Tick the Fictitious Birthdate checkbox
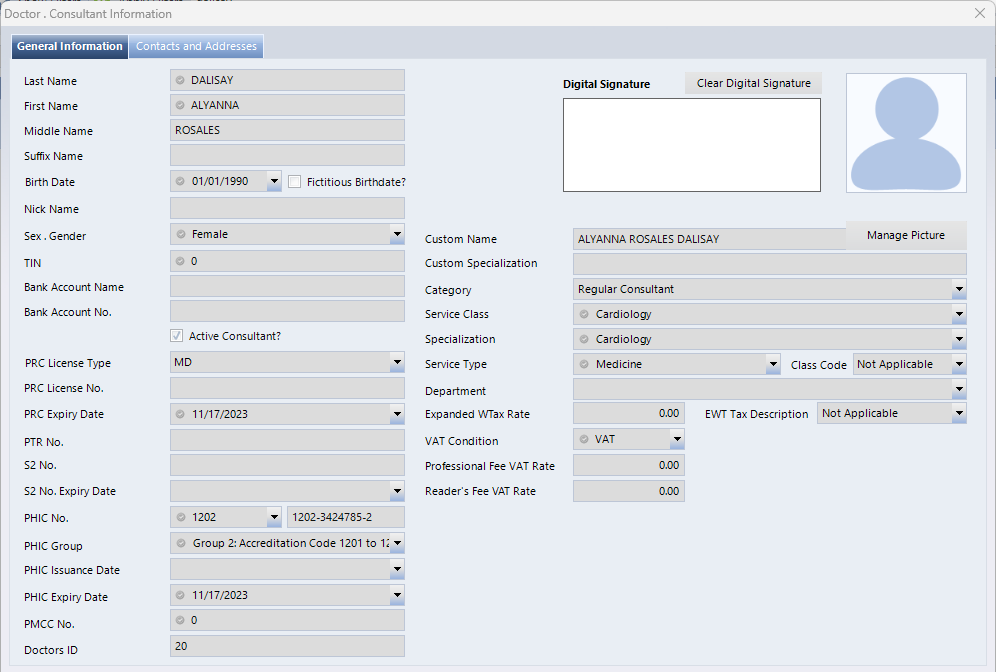 (x=295, y=182)
